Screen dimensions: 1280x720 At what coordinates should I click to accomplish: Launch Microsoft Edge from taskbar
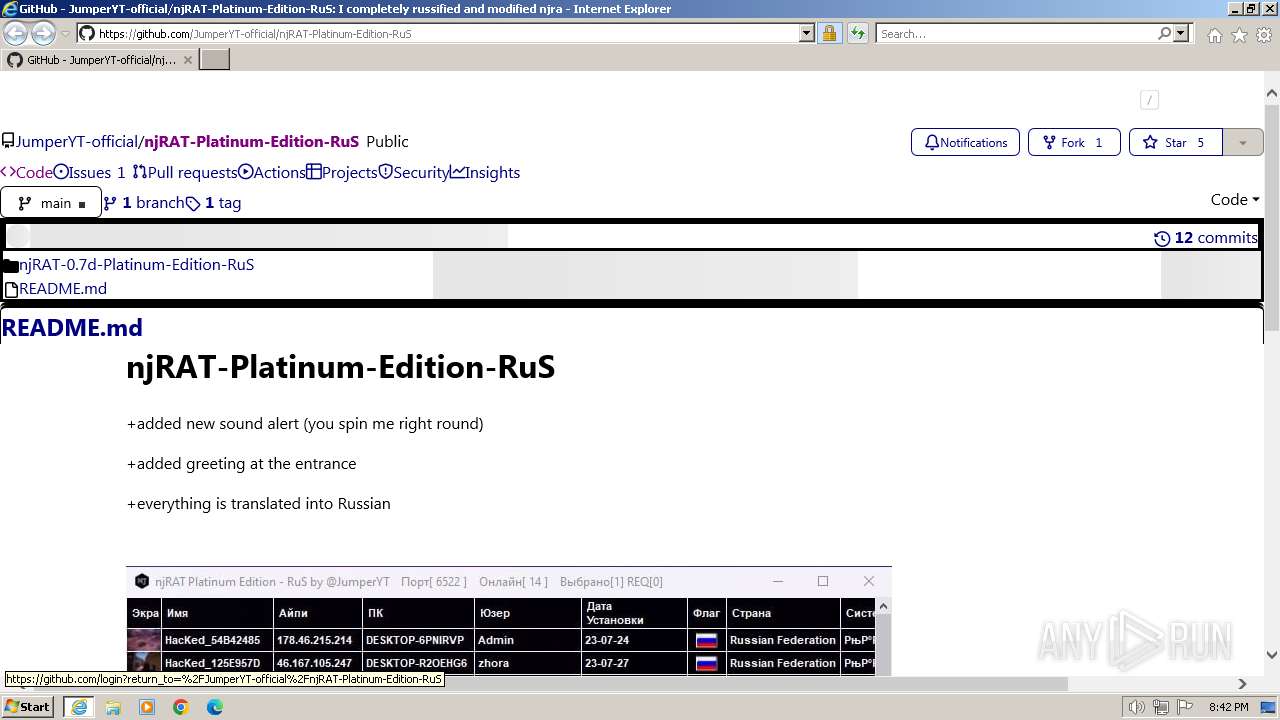(215, 707)
